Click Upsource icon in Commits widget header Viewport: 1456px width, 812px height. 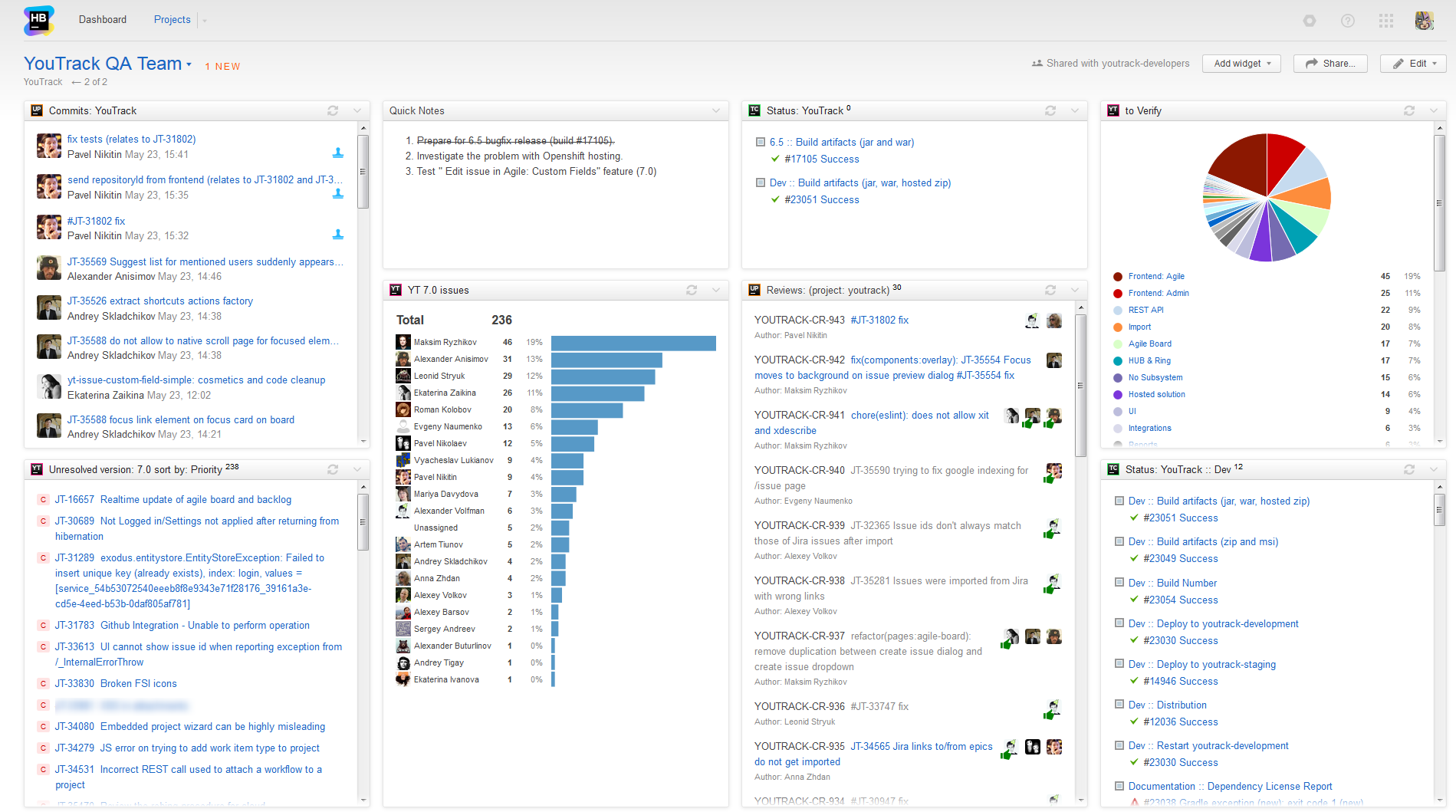[x=37, y=110]
